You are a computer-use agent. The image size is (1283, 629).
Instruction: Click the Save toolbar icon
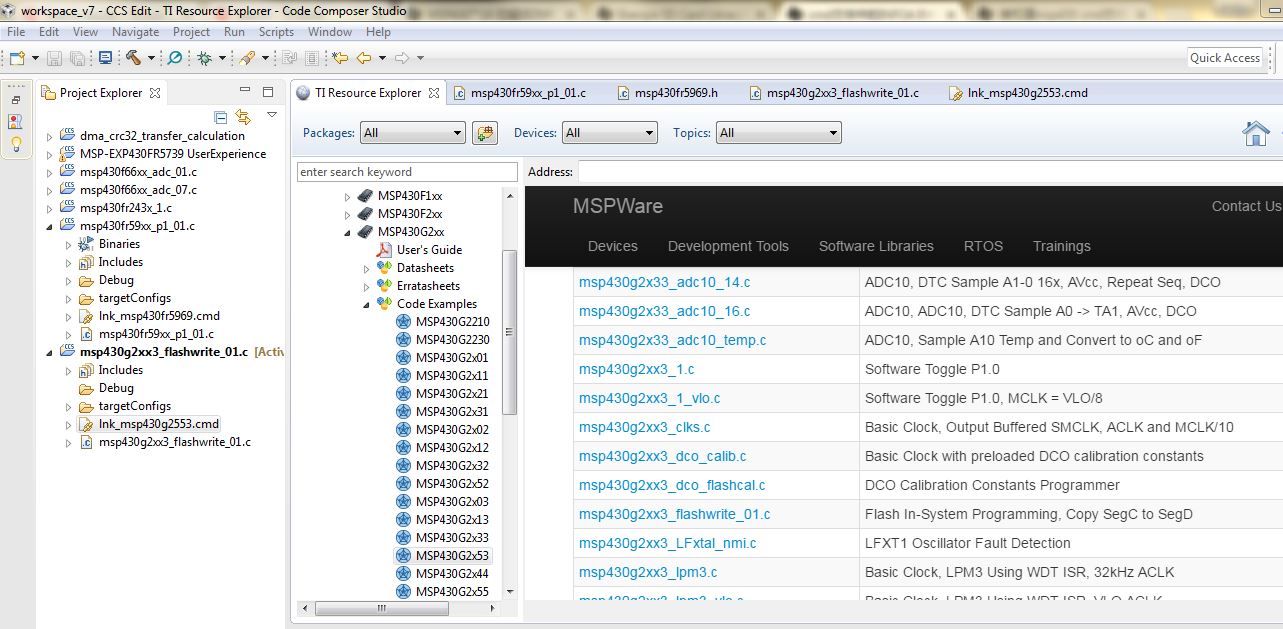click(54, 58)
